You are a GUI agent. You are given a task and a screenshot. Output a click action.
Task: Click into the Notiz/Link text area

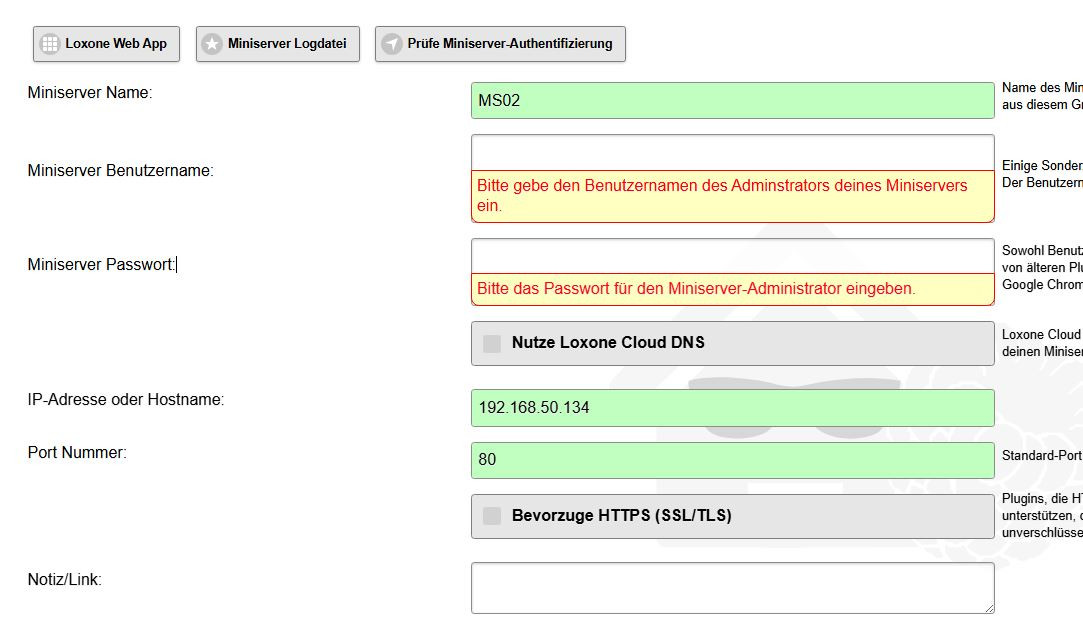tap(733, 588)
